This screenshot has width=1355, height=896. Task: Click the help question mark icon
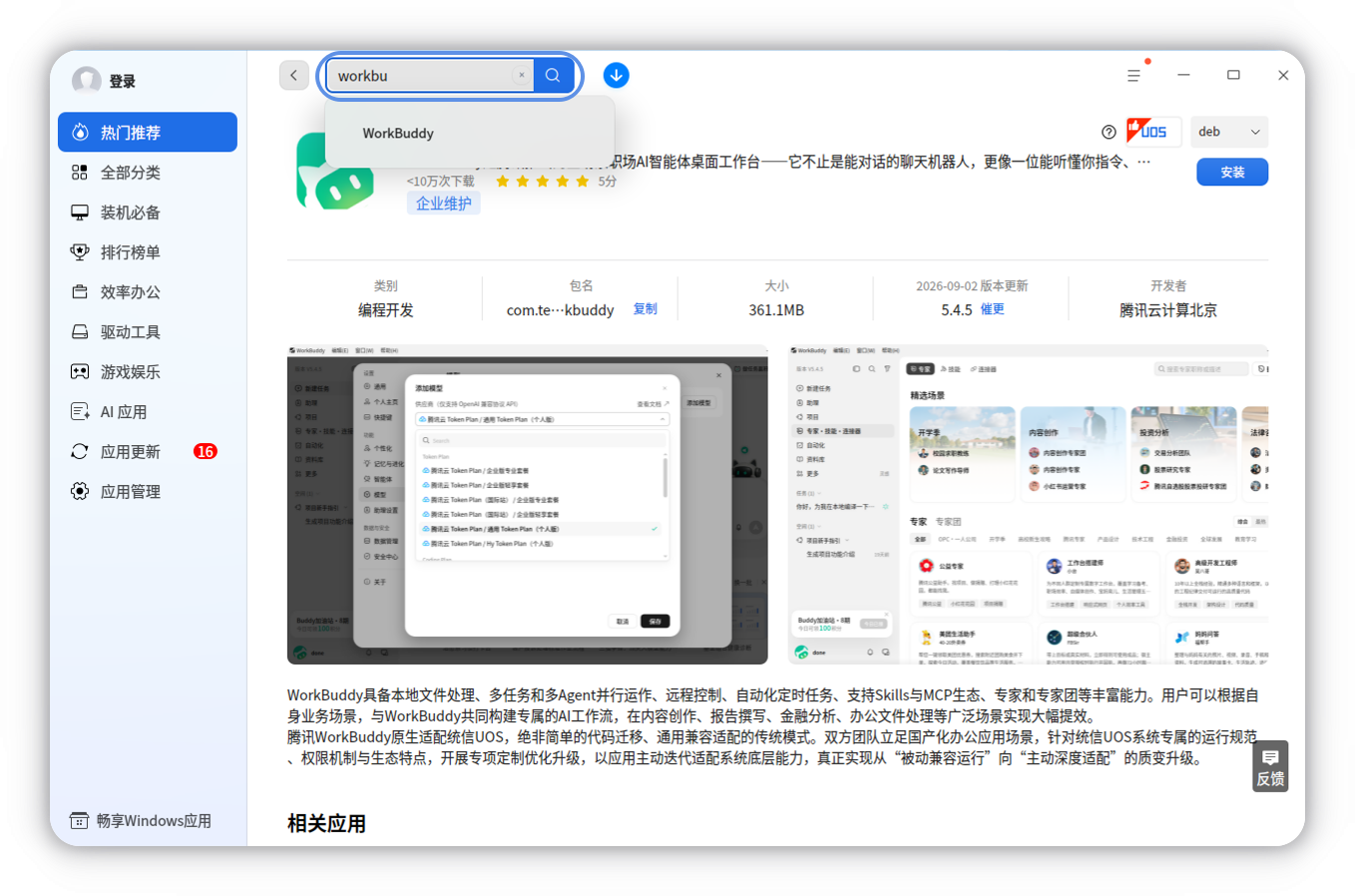tap(1109, 132)
